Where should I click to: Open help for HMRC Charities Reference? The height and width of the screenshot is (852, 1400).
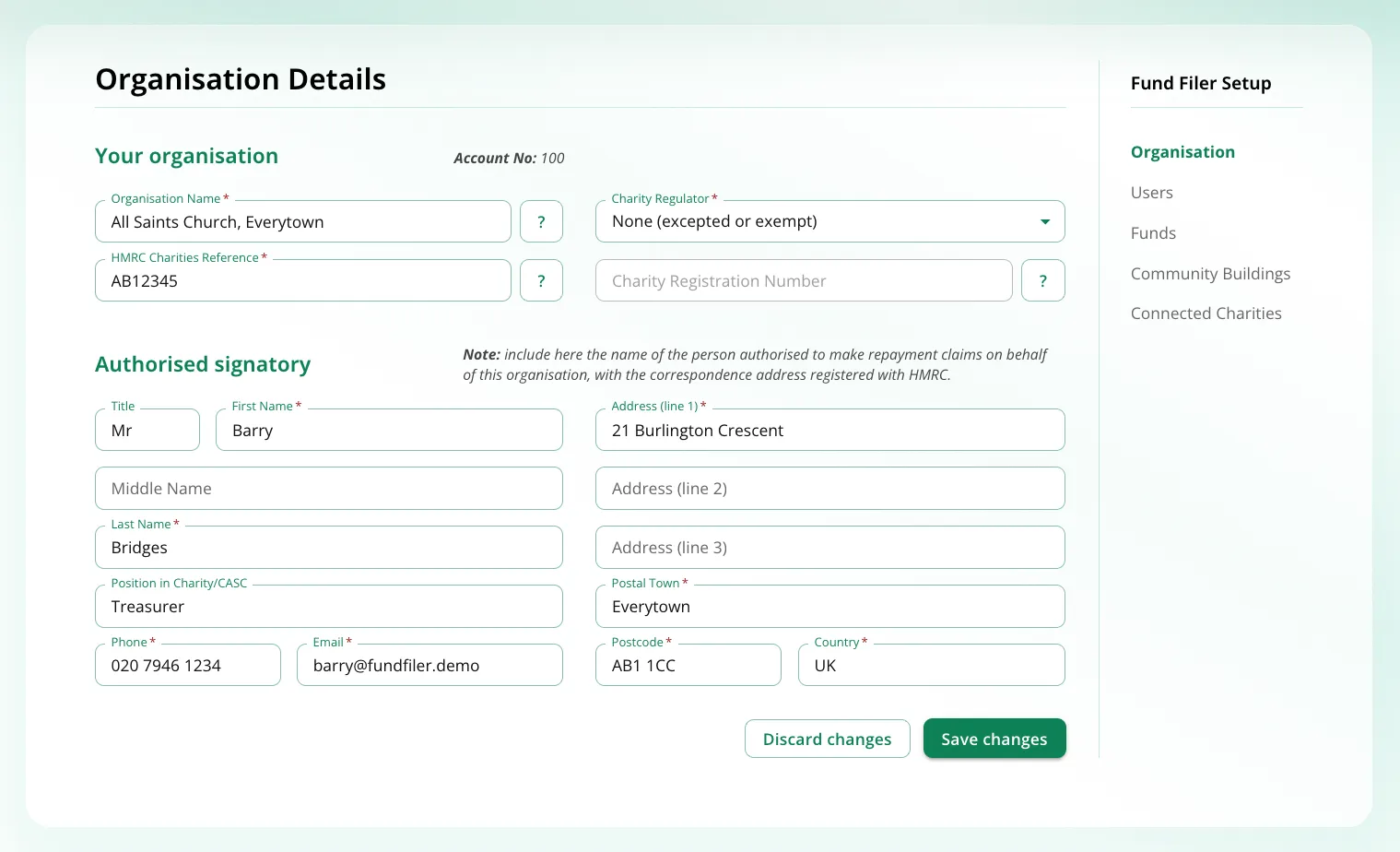point(541,280)
